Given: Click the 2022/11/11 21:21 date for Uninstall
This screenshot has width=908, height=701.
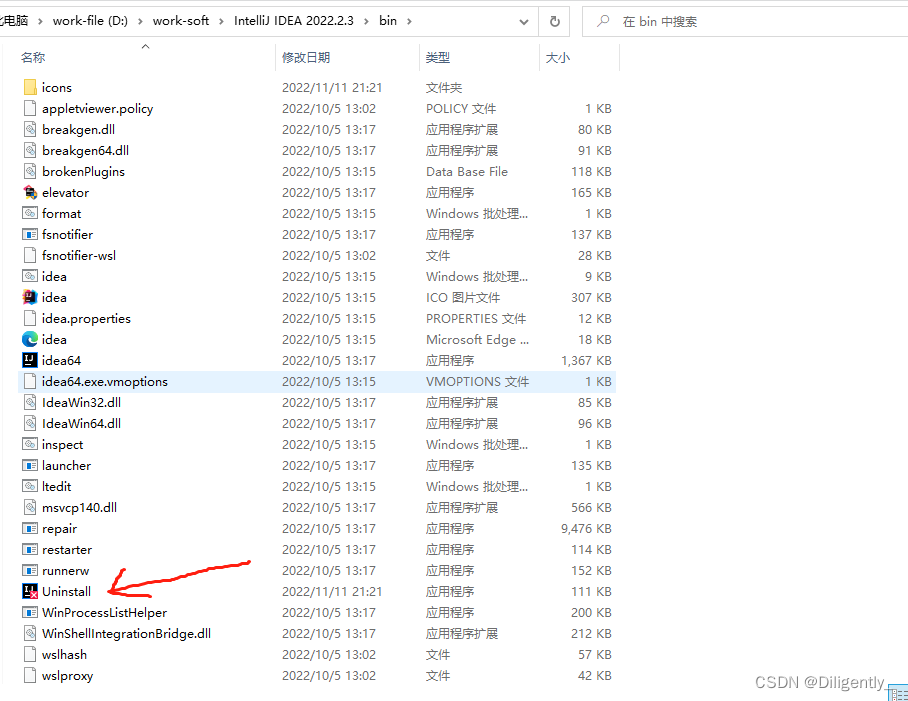Looking at the screenshot, I should tap(332, 592).
